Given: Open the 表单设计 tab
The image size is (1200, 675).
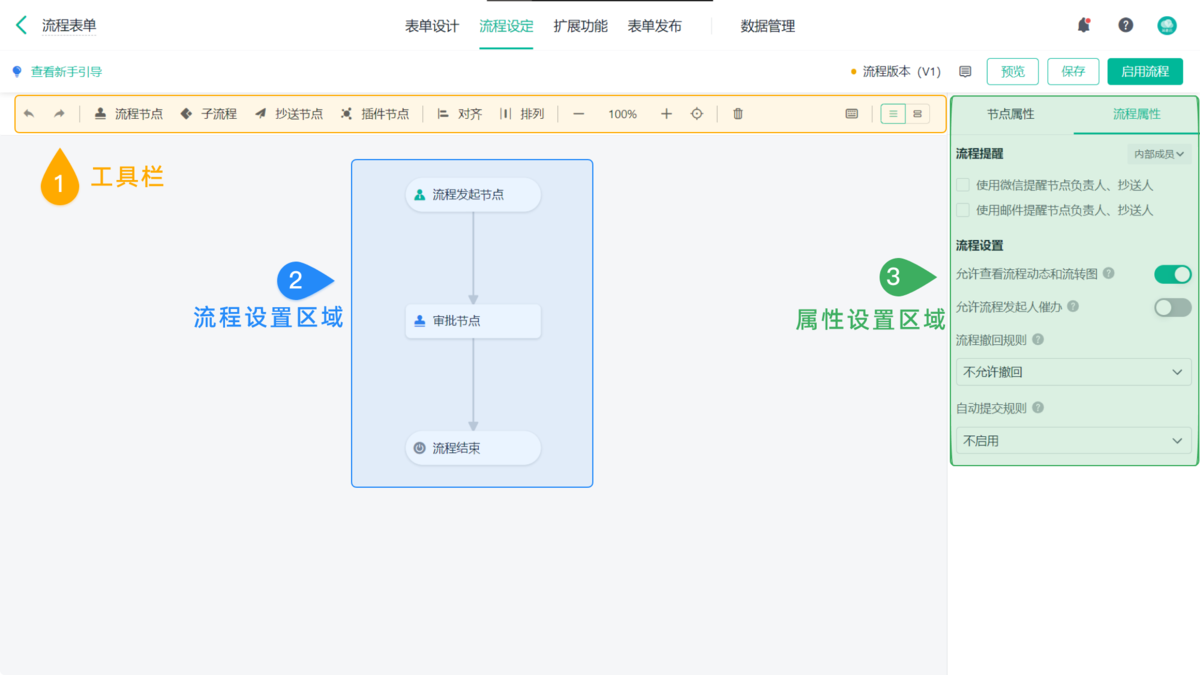Looking at the screenshot, I should (x=432, y=26).
